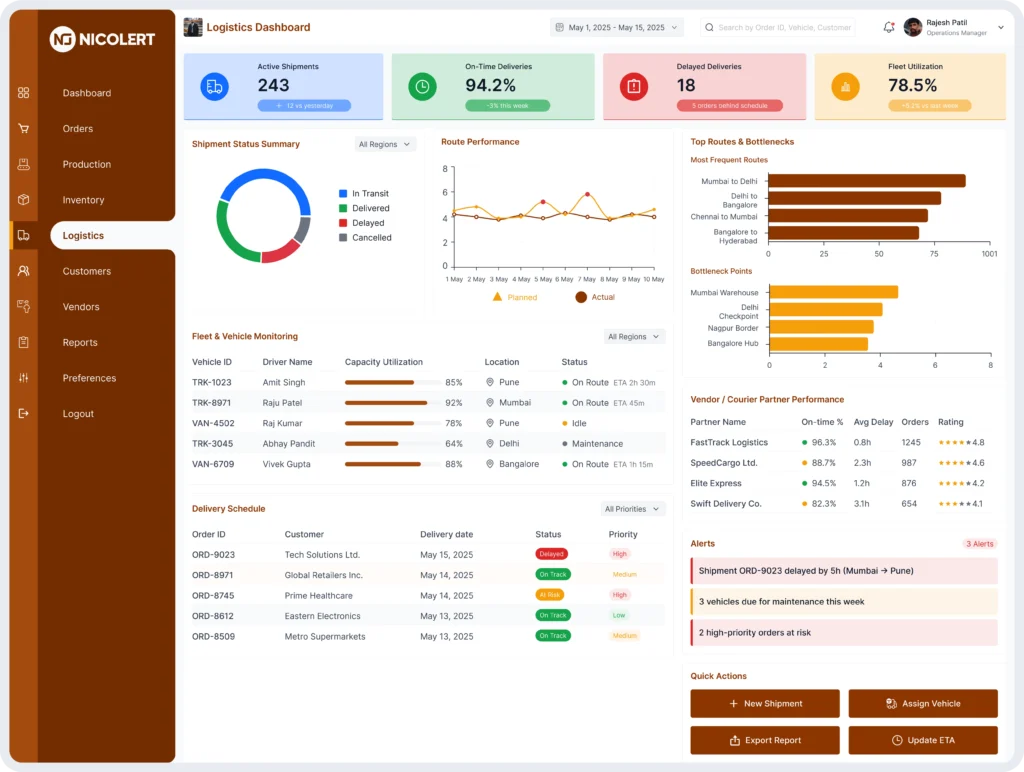Click the Preferences sliders icon
This screenshot has width=1024, height=772.
(x=23, y=378)
